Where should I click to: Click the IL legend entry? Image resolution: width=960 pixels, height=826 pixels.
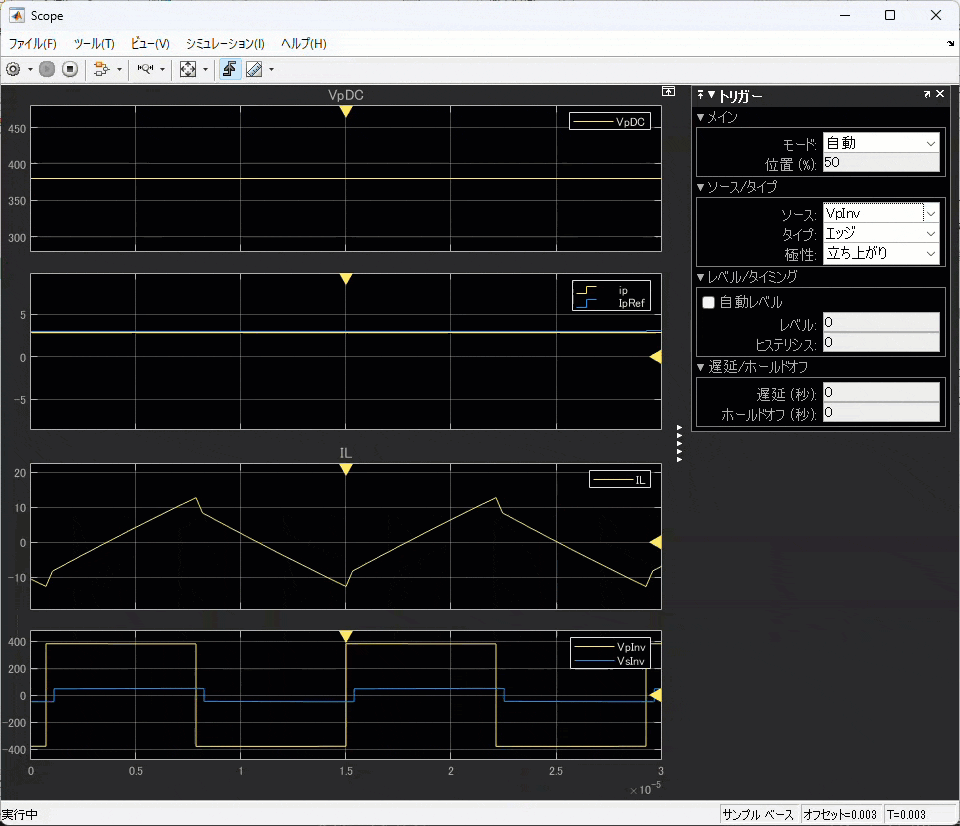pyautogui.click(x=620, y=480)
